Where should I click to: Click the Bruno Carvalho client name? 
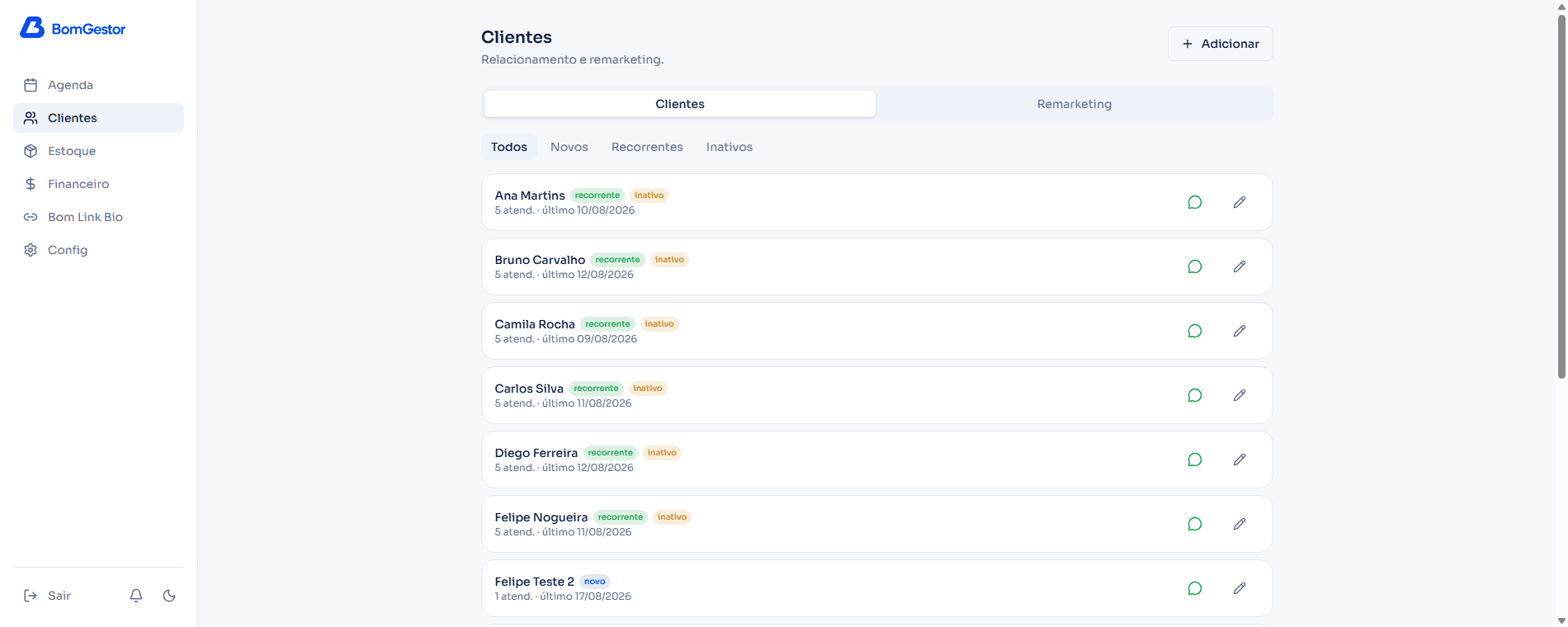[x=540, y=260]
